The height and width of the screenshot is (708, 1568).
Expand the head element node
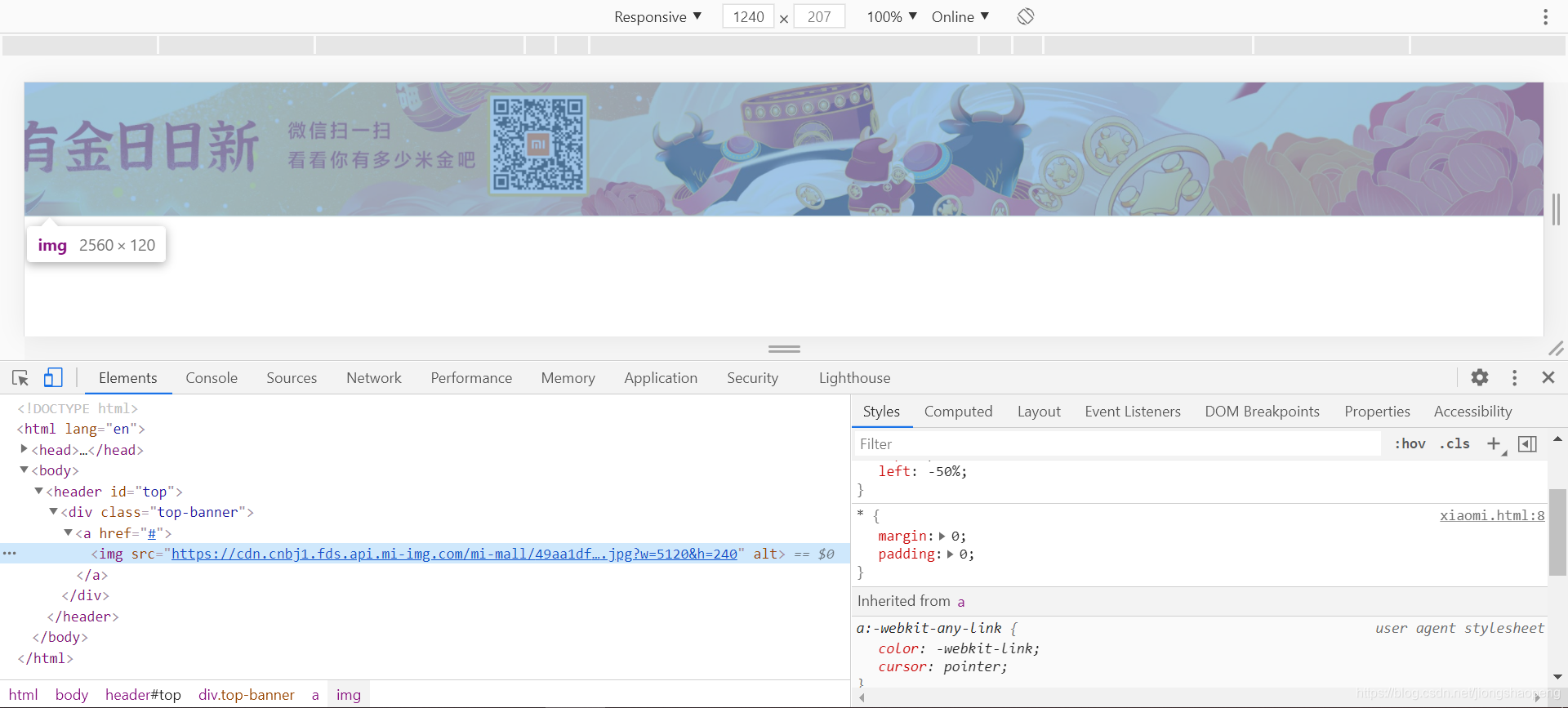point(24,449)
